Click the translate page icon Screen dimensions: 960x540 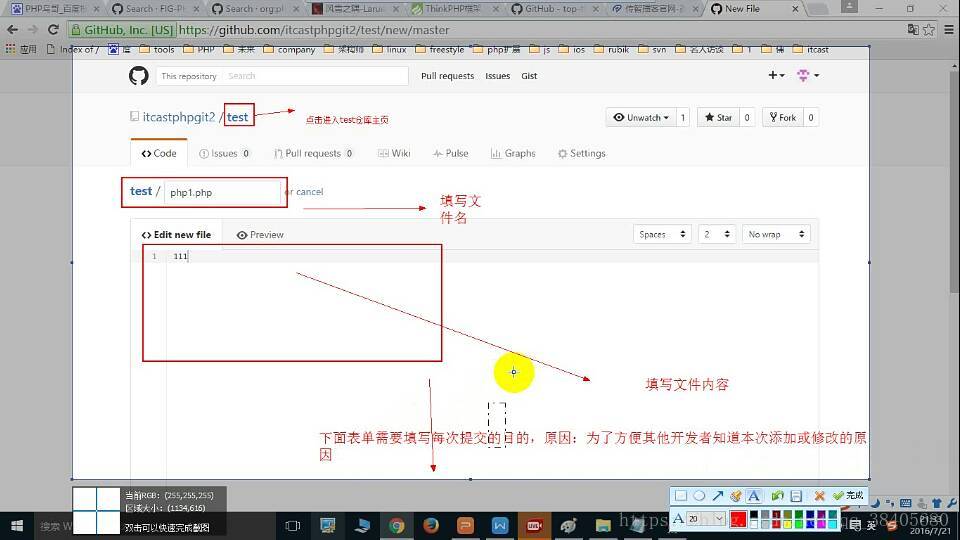(913, 29)
